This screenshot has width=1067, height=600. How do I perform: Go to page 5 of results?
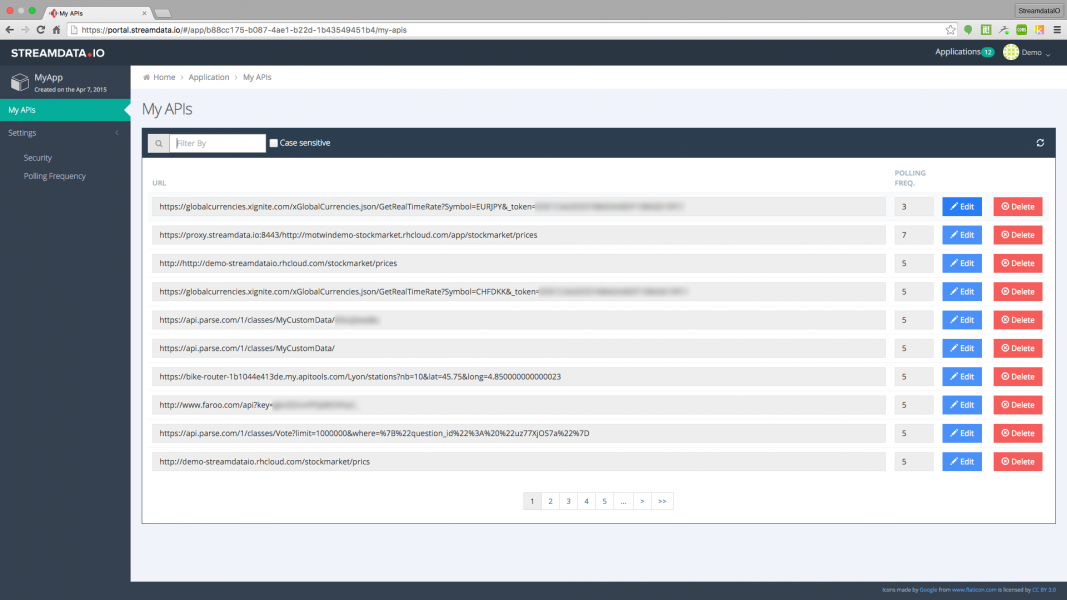[x=604, y=501]
